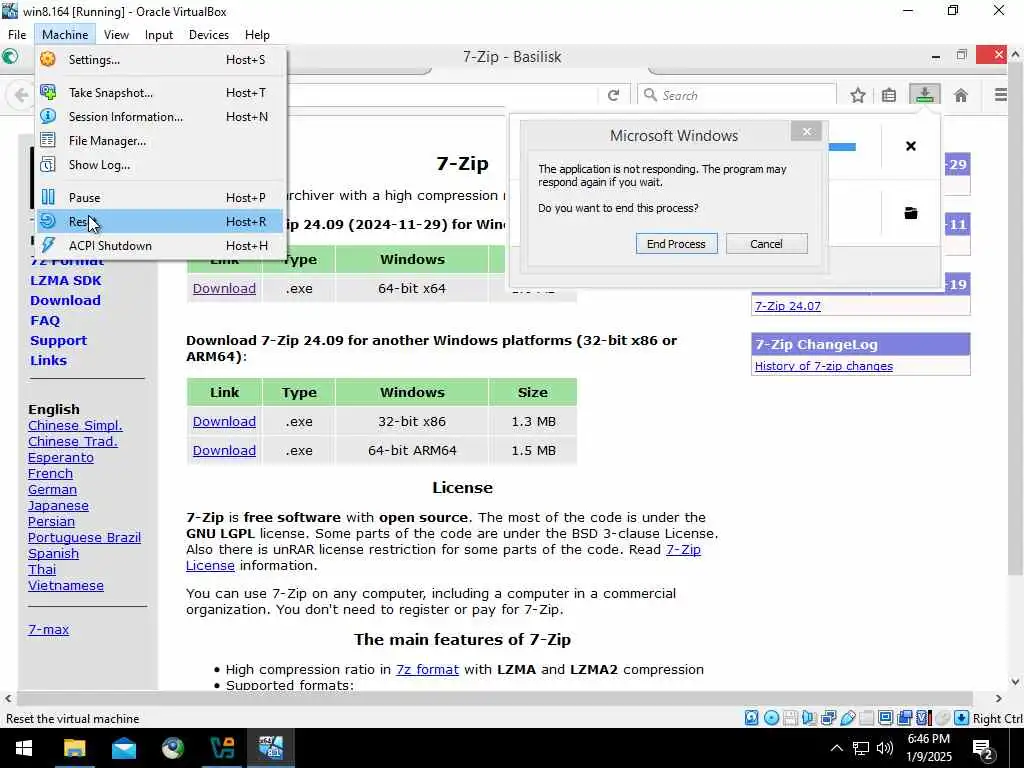
Task: Toggle the downloads panel arrow icon
Action: (925, 95)
